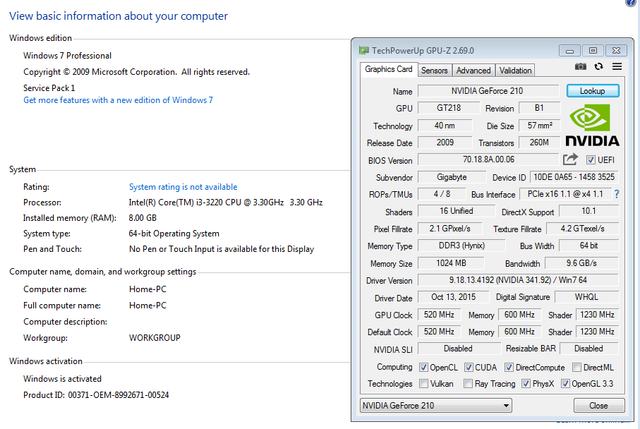The height and width of the screenshot is (429, 640).
Task: Click the NVIDIA SLI field Disabled
Action: pyautogui.click(x=459, y=349)
